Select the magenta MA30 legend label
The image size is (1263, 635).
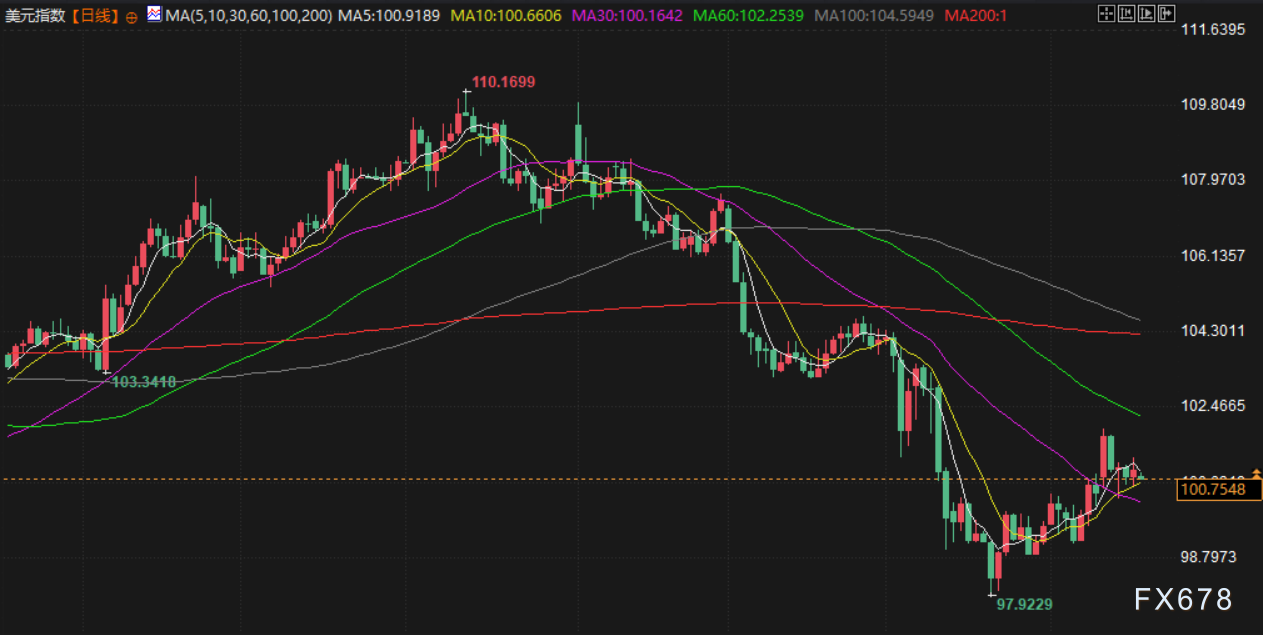(628, 16)
